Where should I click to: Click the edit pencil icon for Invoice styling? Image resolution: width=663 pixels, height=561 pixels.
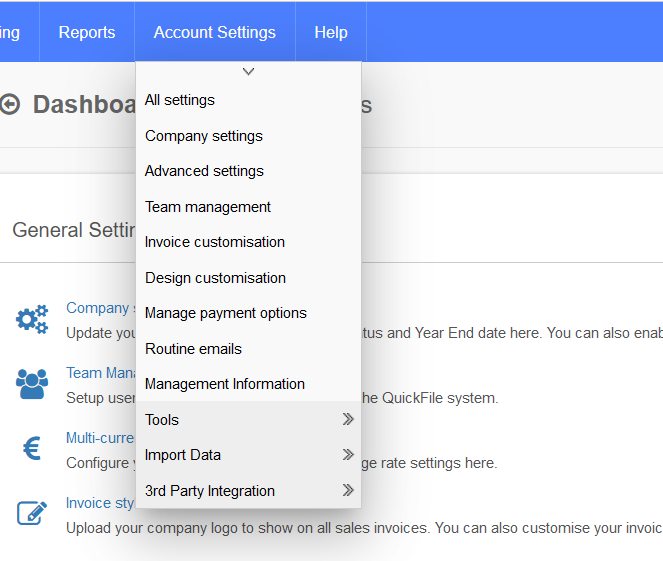(x=32, y=513)
